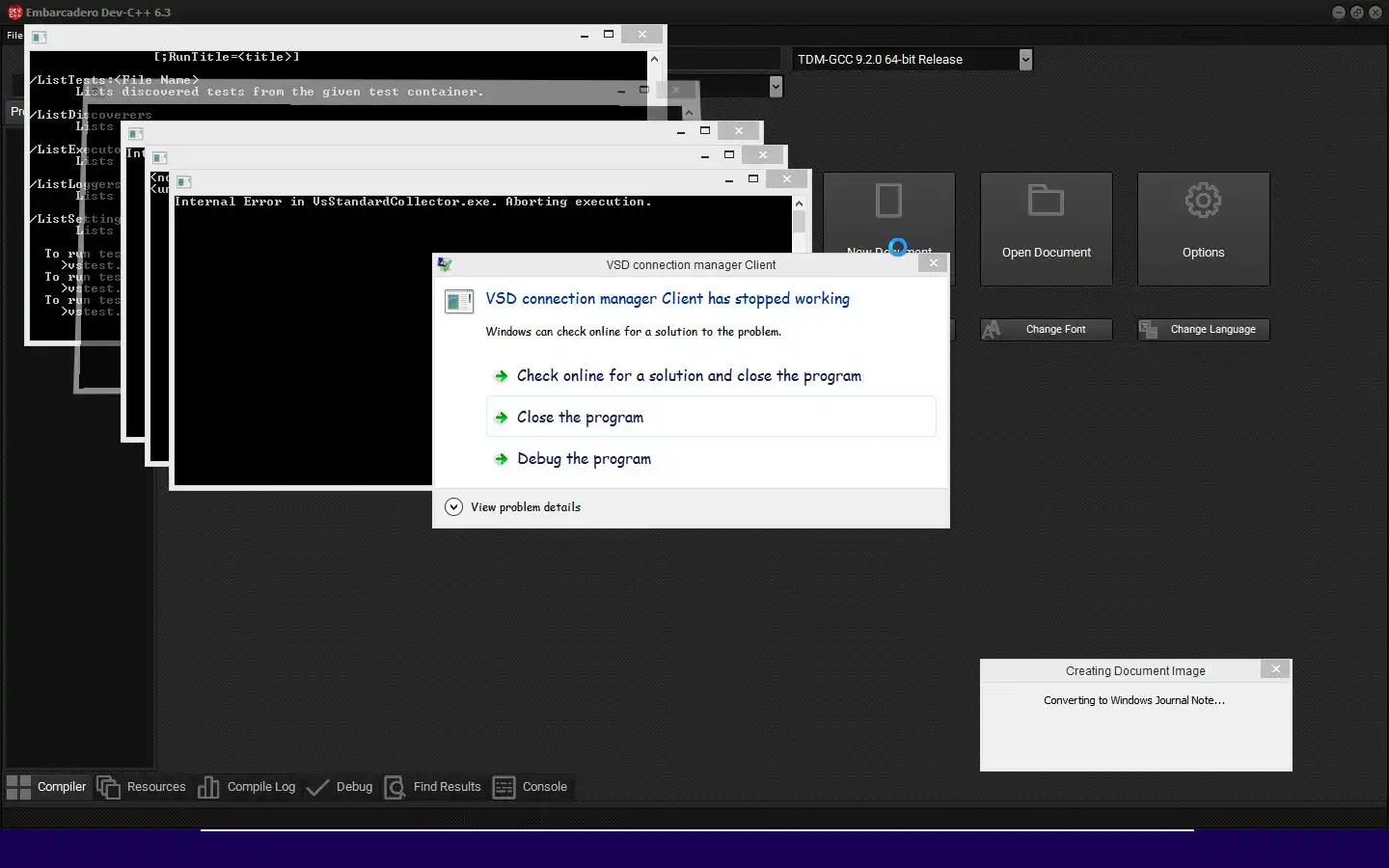Click the Debug tab checkmark icon
The width and height of the screenshot is (1389, 868).
317,788
